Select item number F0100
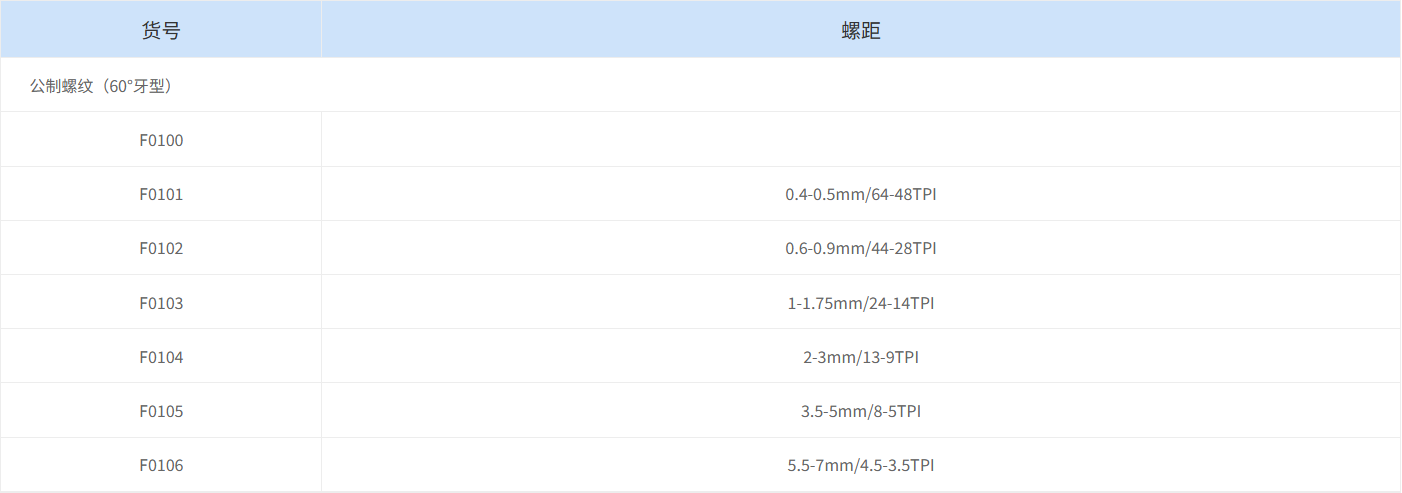The image size is (1402, 493). point(161,140)
